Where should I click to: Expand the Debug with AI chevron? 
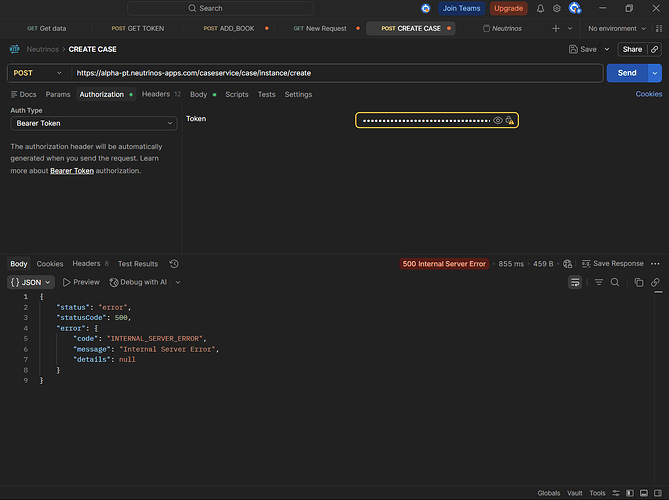(178, 282)
